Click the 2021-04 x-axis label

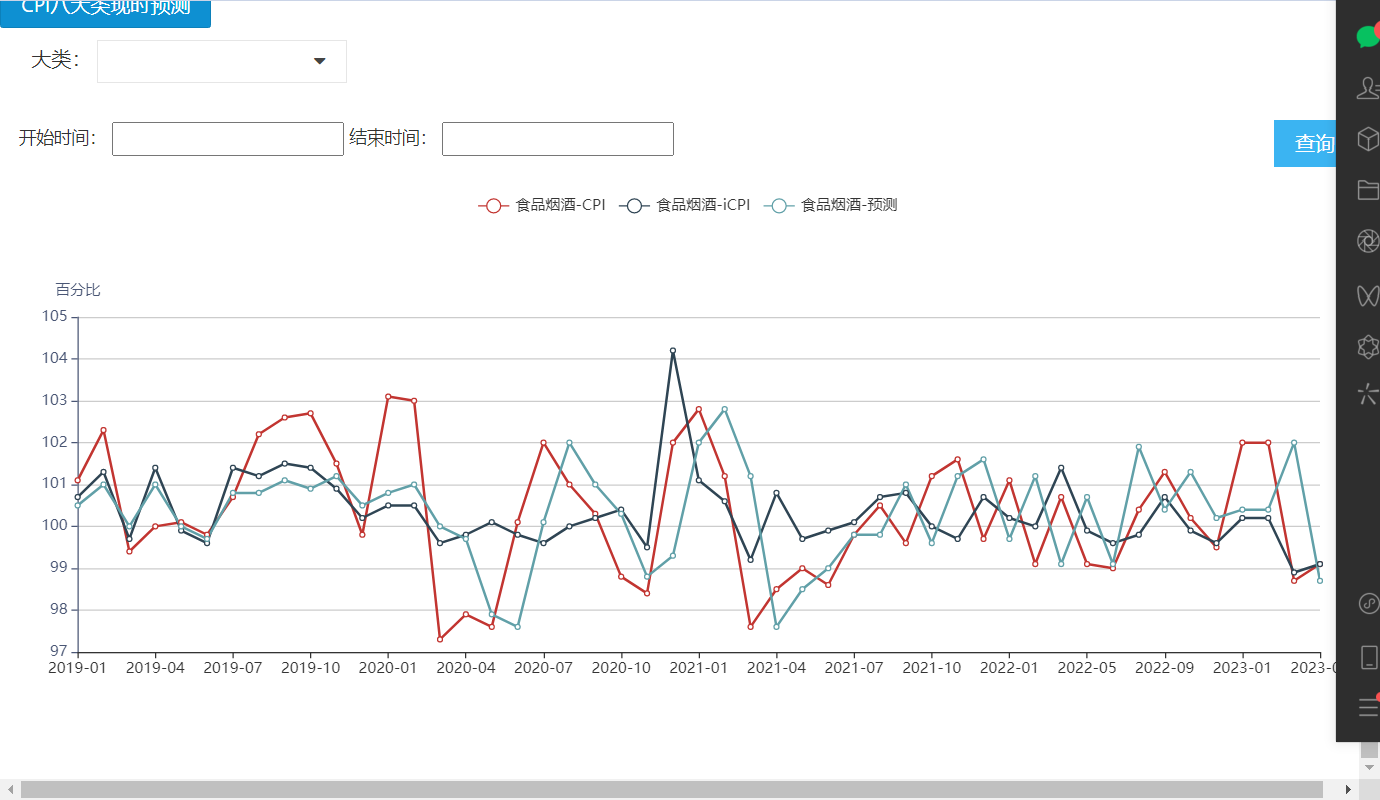776,667
